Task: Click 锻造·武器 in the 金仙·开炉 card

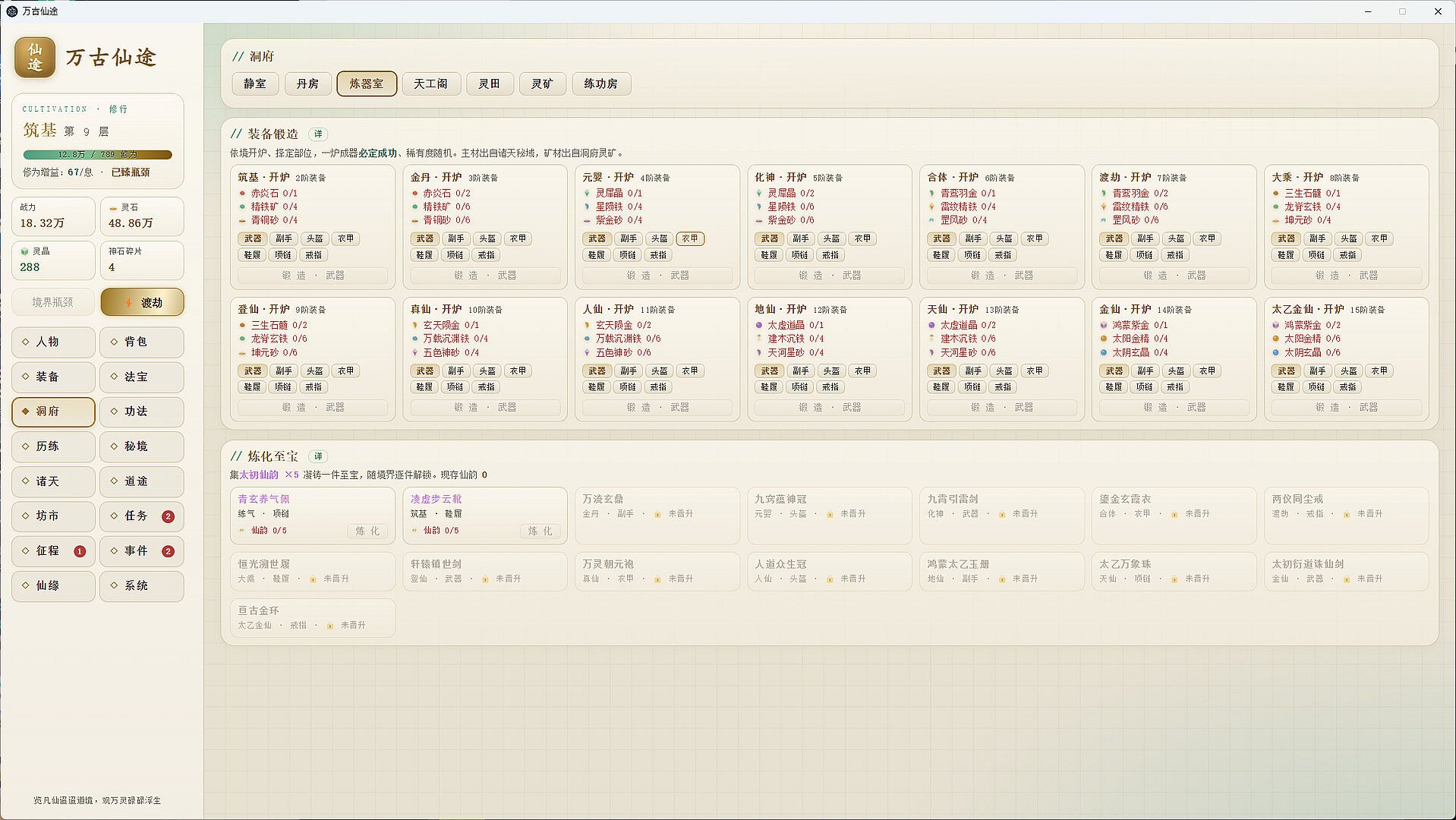Action: click(x=1174, y=408)
